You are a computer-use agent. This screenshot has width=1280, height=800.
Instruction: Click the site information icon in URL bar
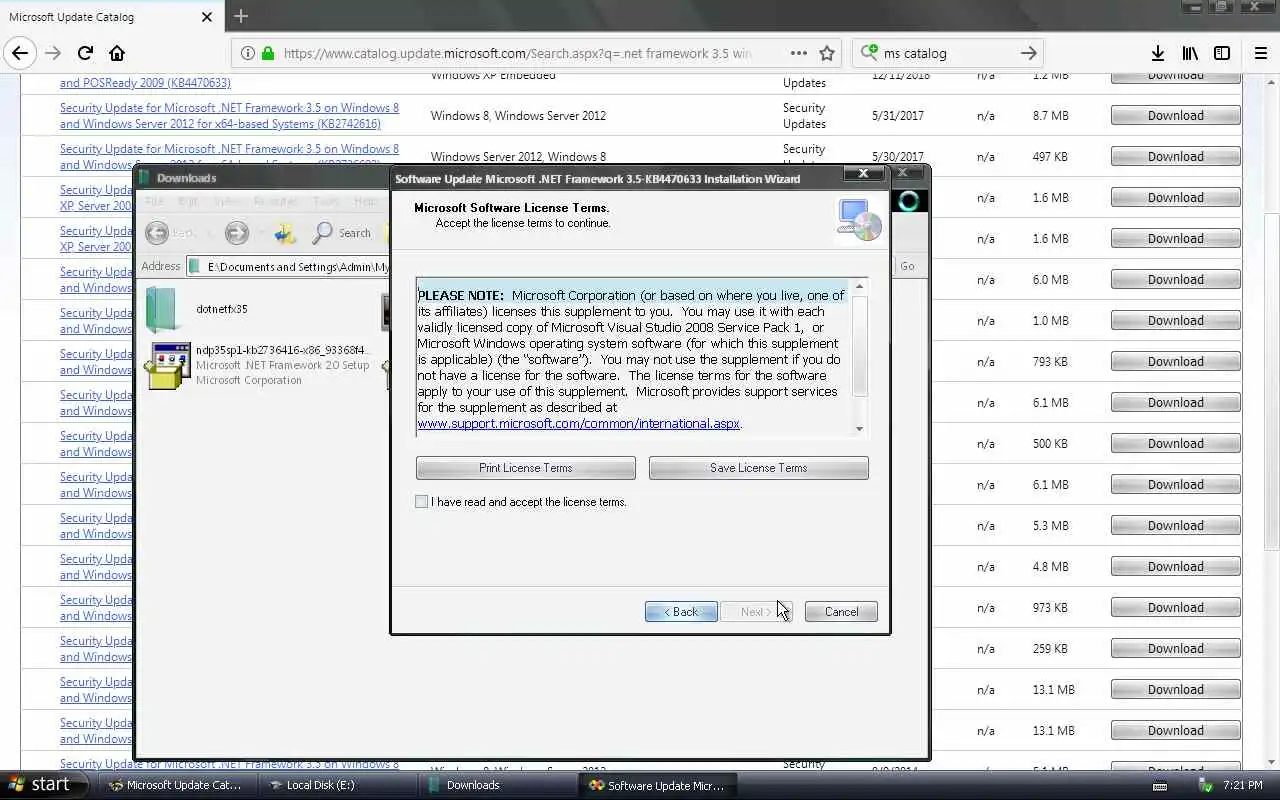[x=247, y=53]
